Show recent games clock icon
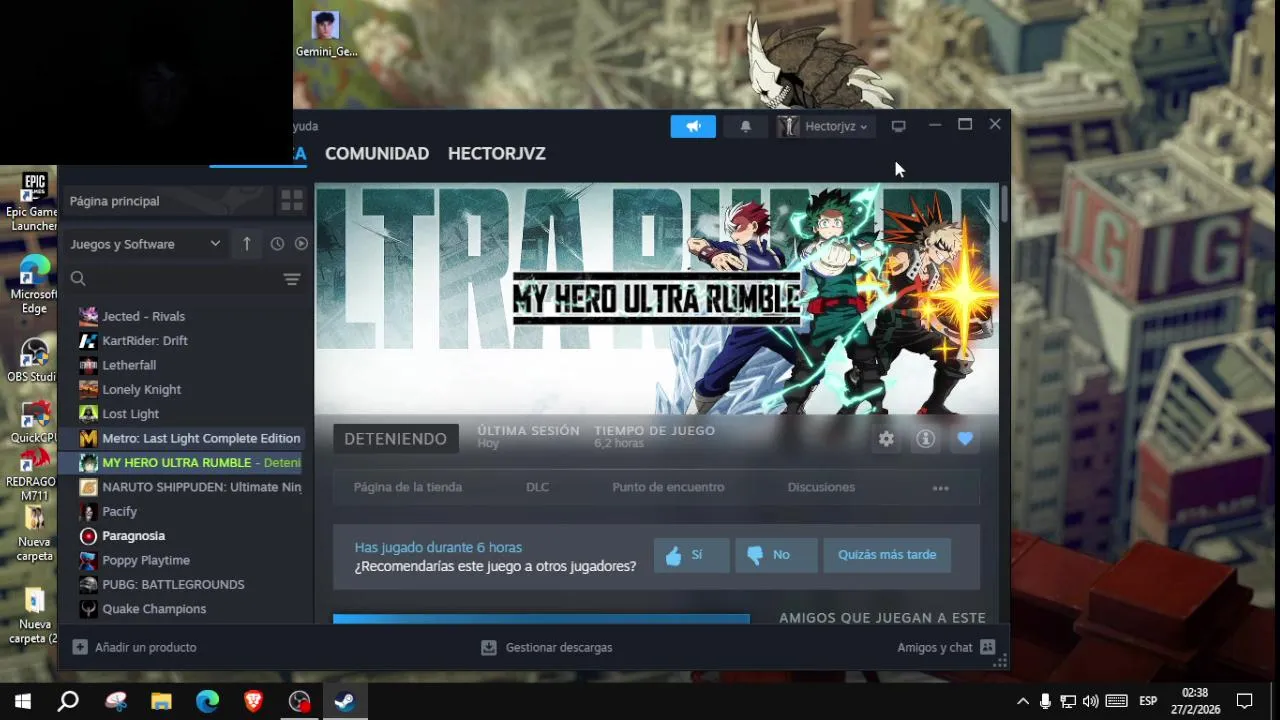This screenshot has height=720, width=1280. (277, 244)
